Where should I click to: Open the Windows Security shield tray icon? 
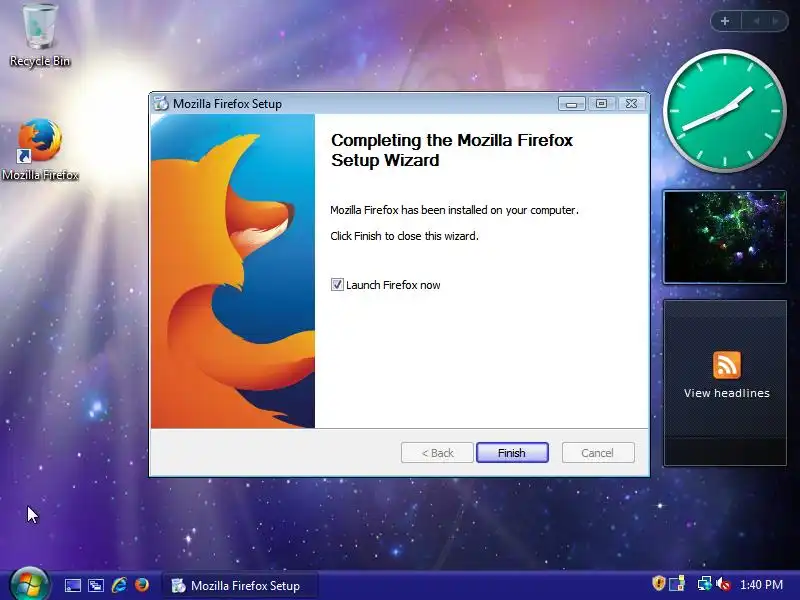tap(659, 583)
